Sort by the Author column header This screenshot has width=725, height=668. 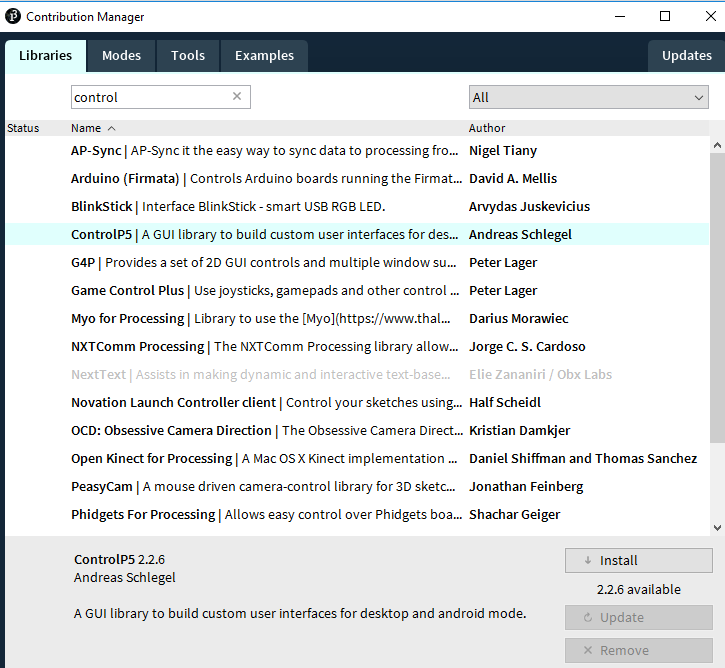click(x=487, y=128)
